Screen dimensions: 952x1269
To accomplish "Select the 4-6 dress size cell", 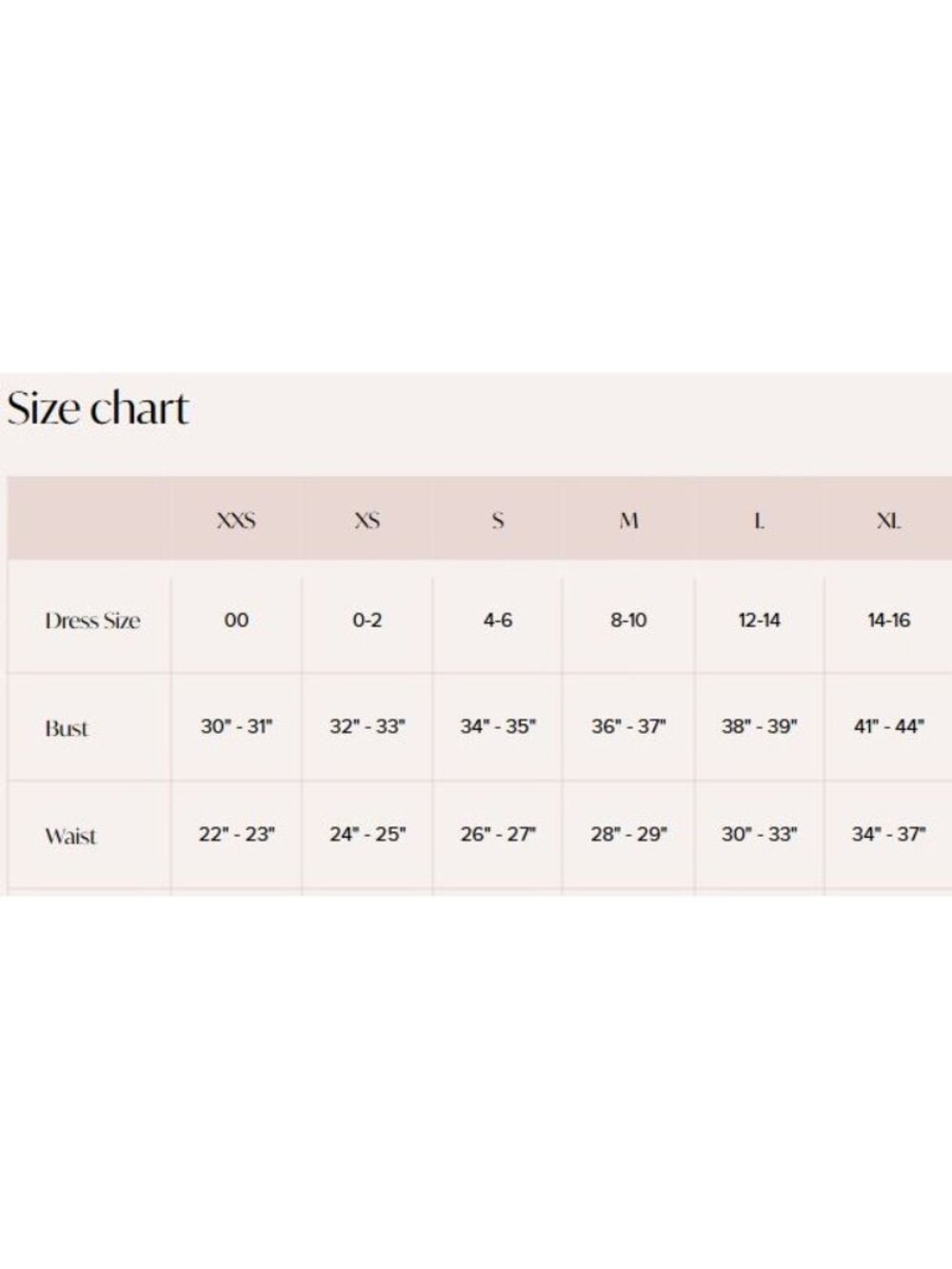I will click(x=498, y=621).
